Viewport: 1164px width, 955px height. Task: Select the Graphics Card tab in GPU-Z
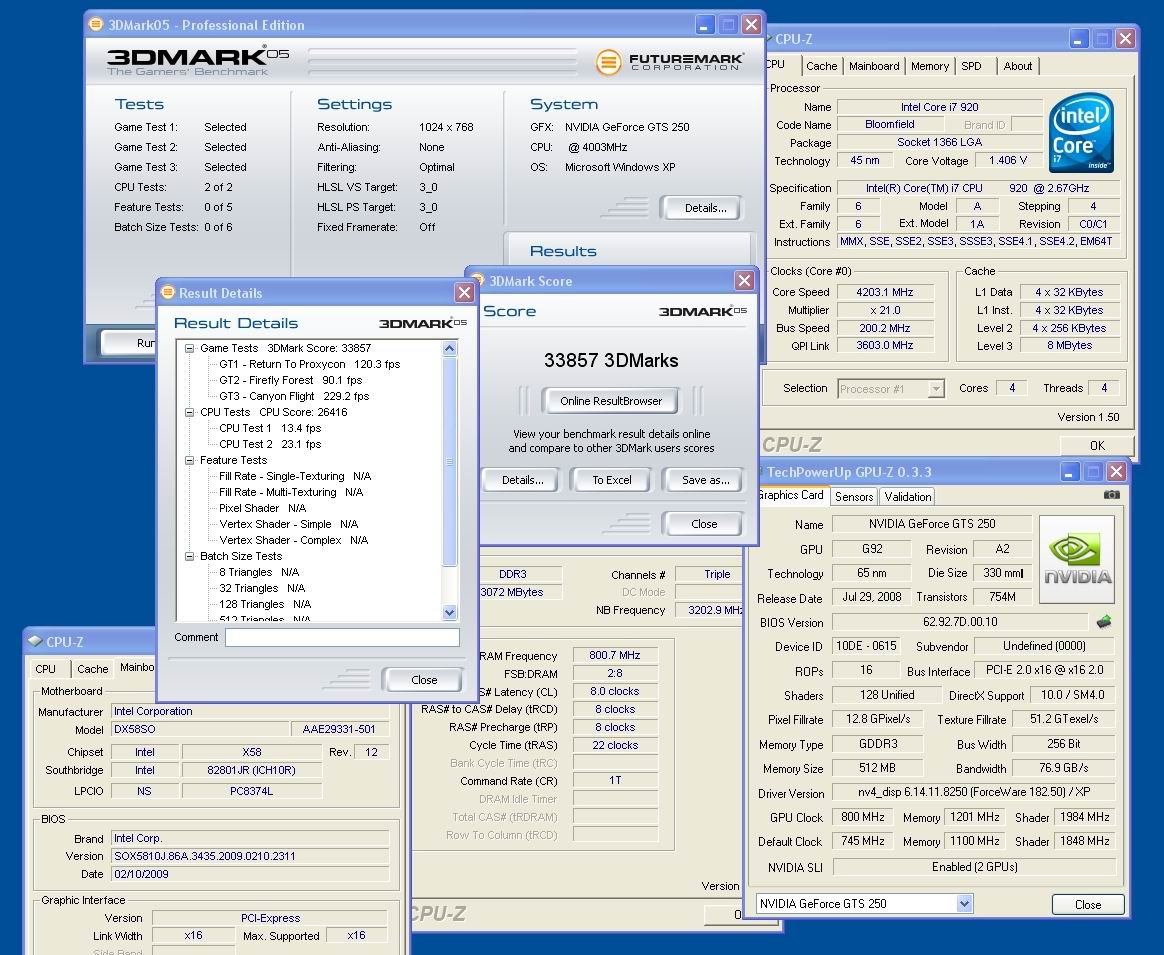791,495
